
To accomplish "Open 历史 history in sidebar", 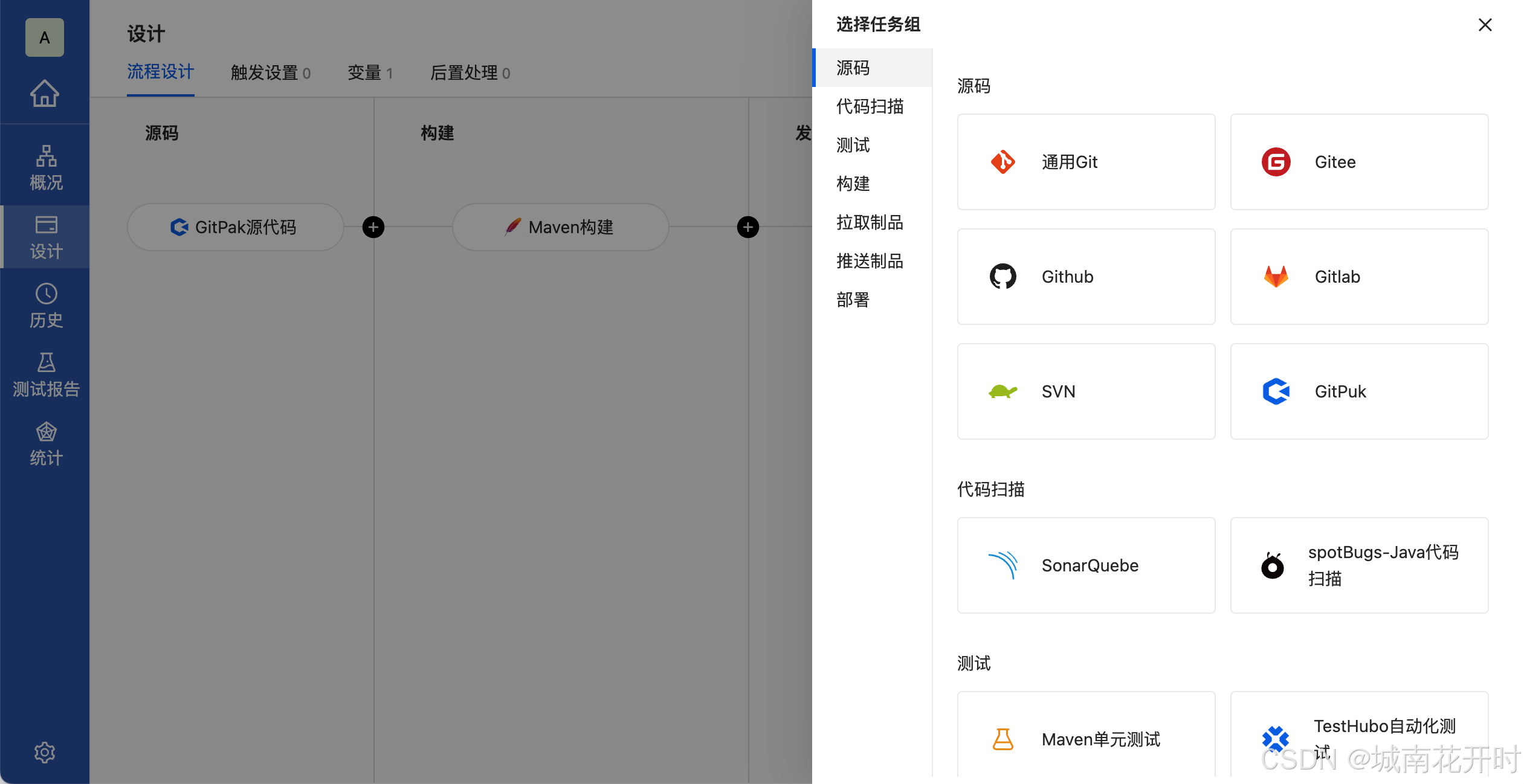I will (46, 306).
